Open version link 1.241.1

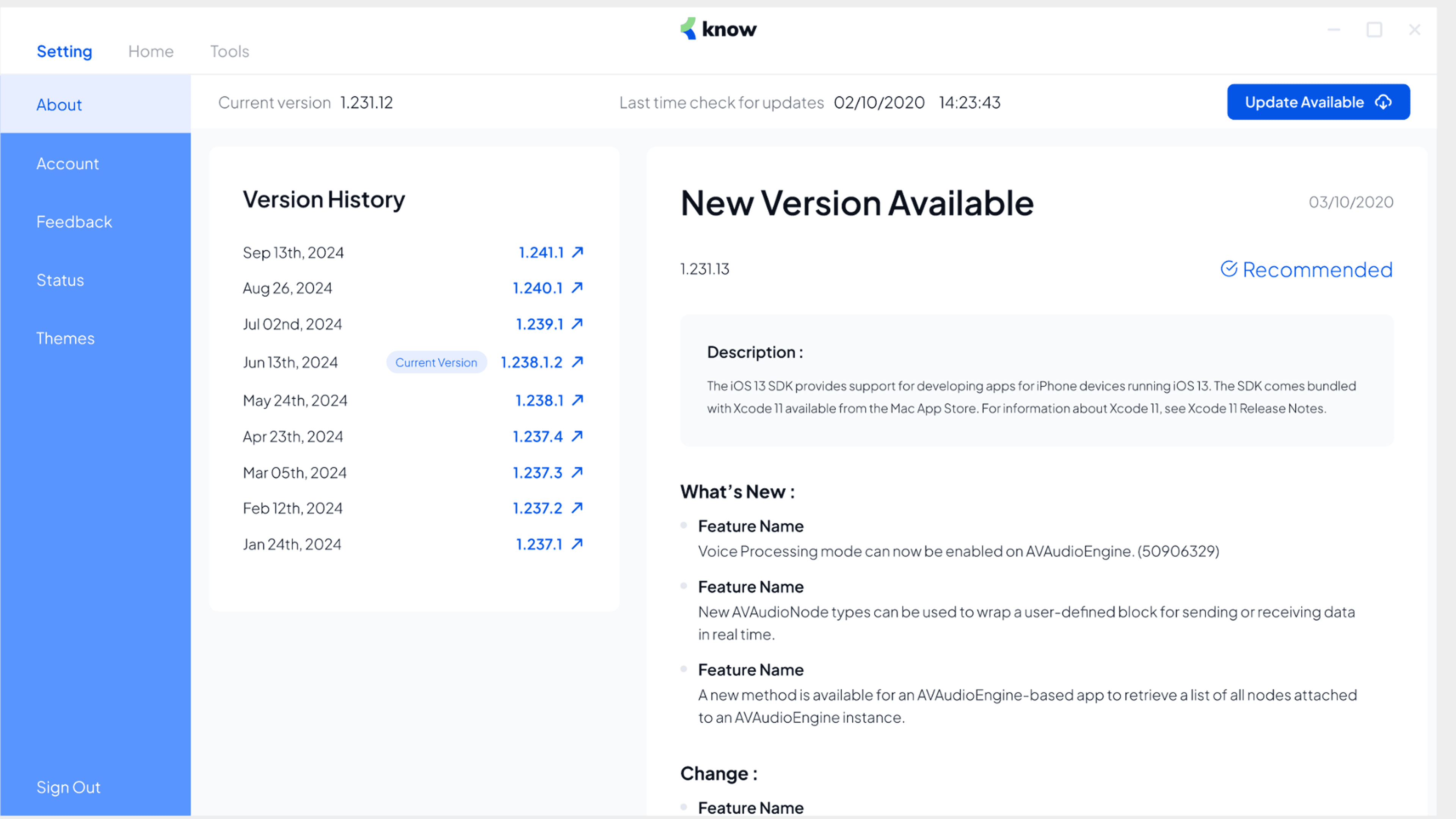(541, 253)
